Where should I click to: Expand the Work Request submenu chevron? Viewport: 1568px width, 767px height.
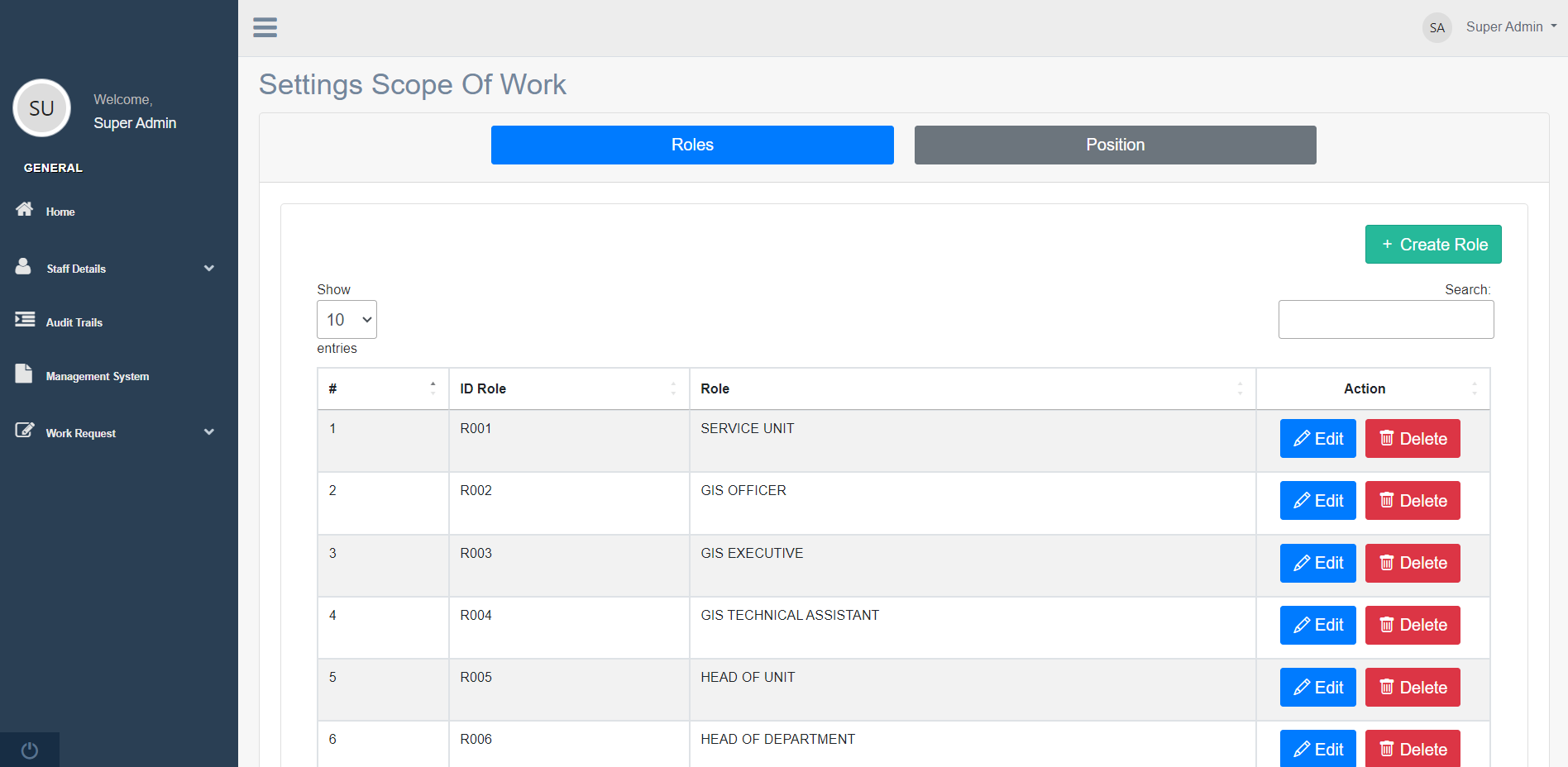click(x=209, y=432)
